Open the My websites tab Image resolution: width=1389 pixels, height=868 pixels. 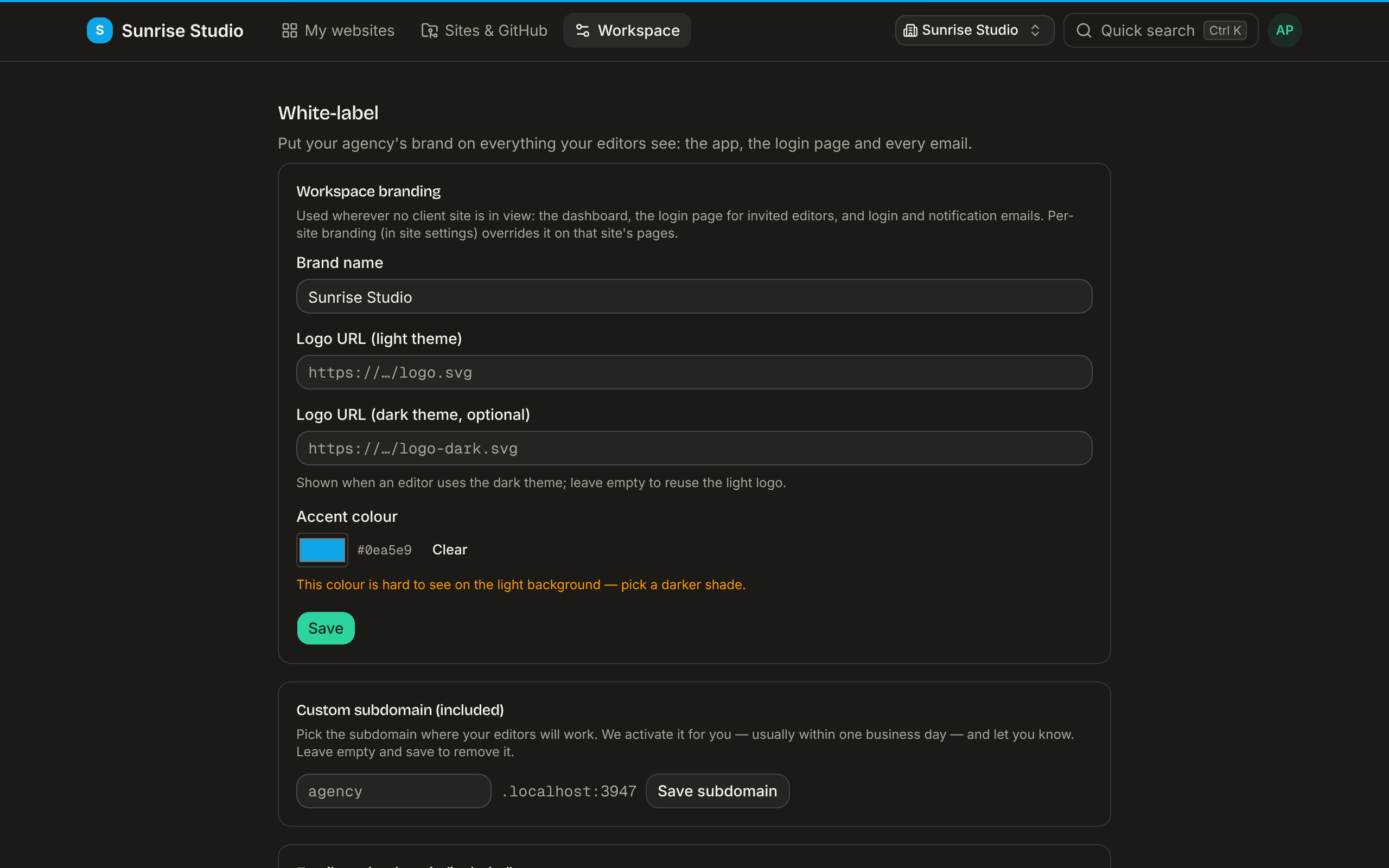pos(338,30)
